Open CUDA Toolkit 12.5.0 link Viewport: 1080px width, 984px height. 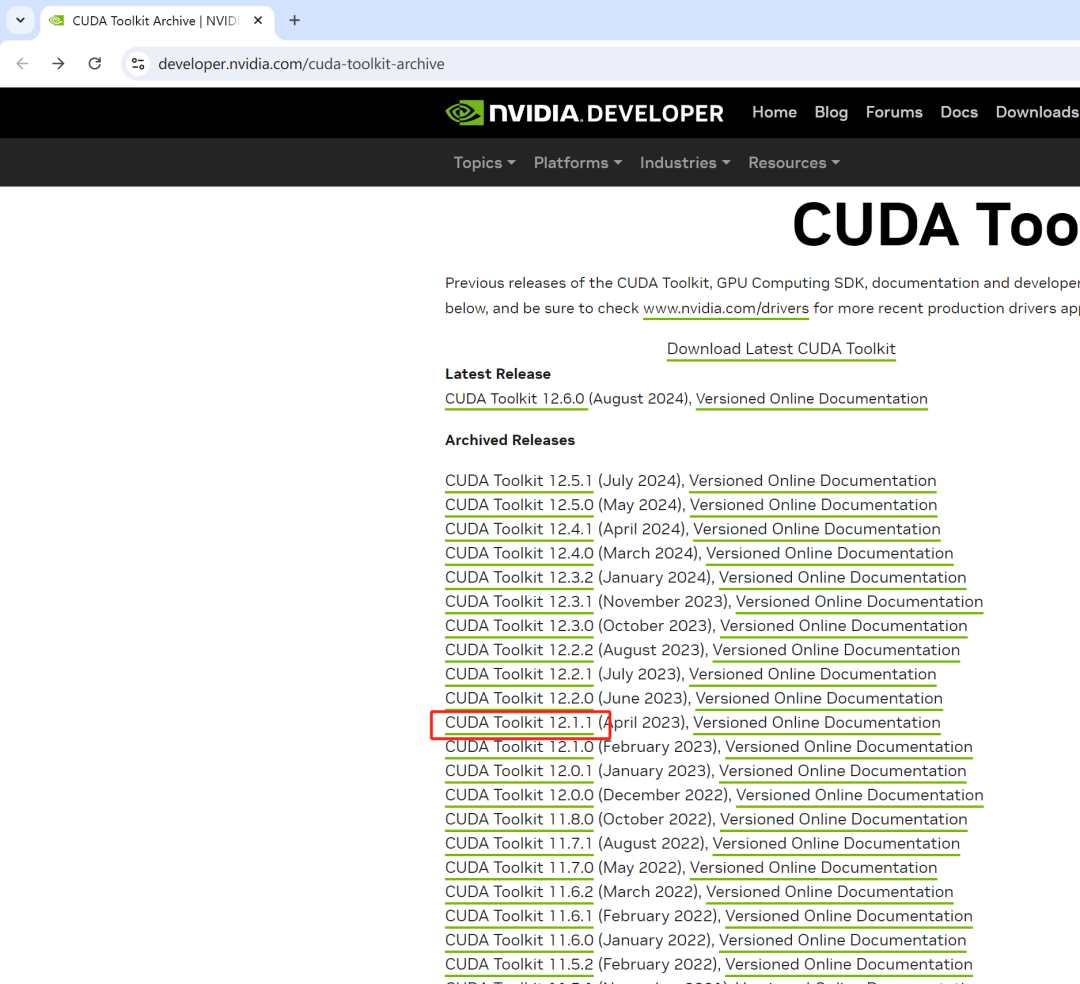tap(519, 505)
